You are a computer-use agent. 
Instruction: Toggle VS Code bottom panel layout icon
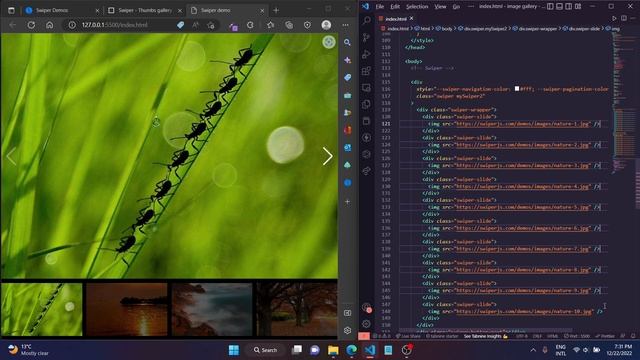(560, 6)
